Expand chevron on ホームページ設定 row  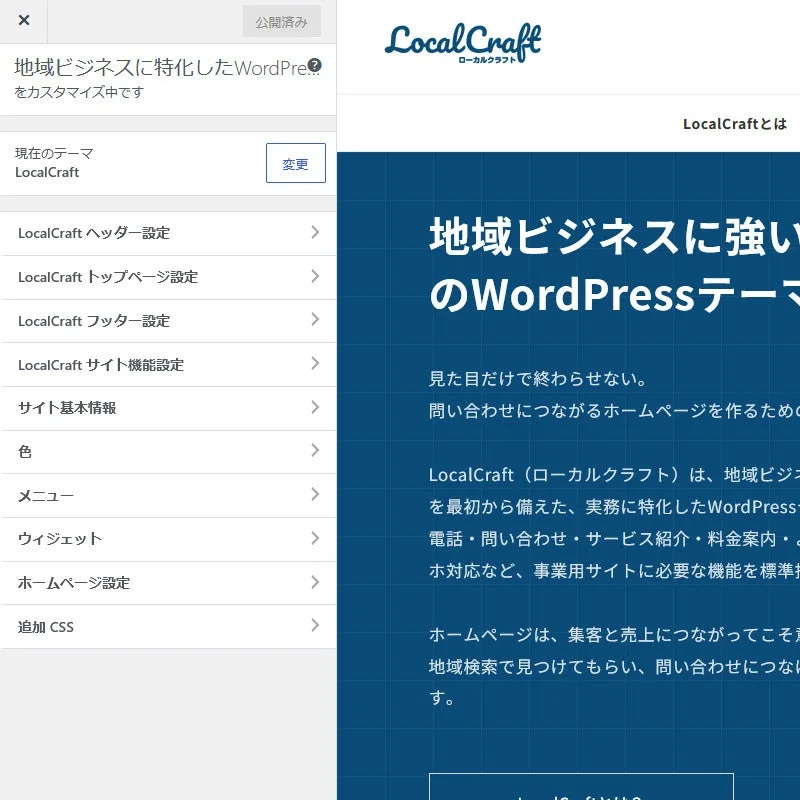[x=315, y=582]
